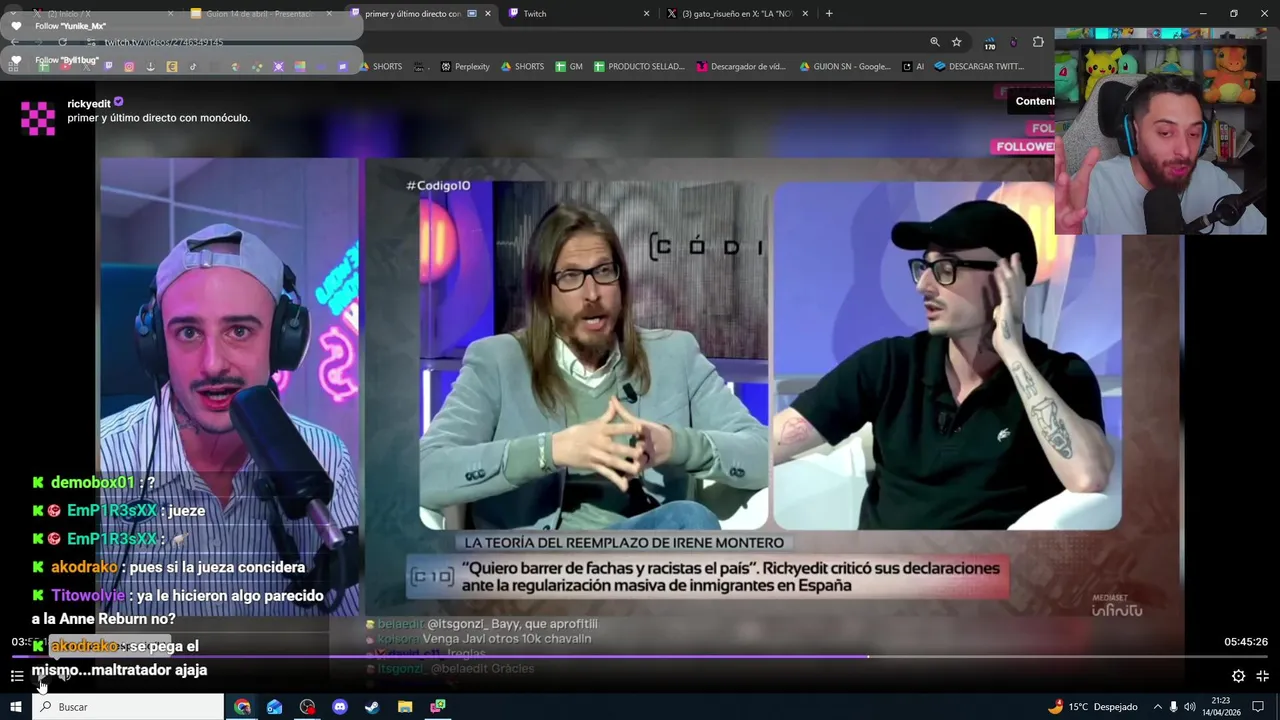Click the rickyedit channel name
The width and height of the screenshot is (1280, 720).
click(x=89, y=104)
